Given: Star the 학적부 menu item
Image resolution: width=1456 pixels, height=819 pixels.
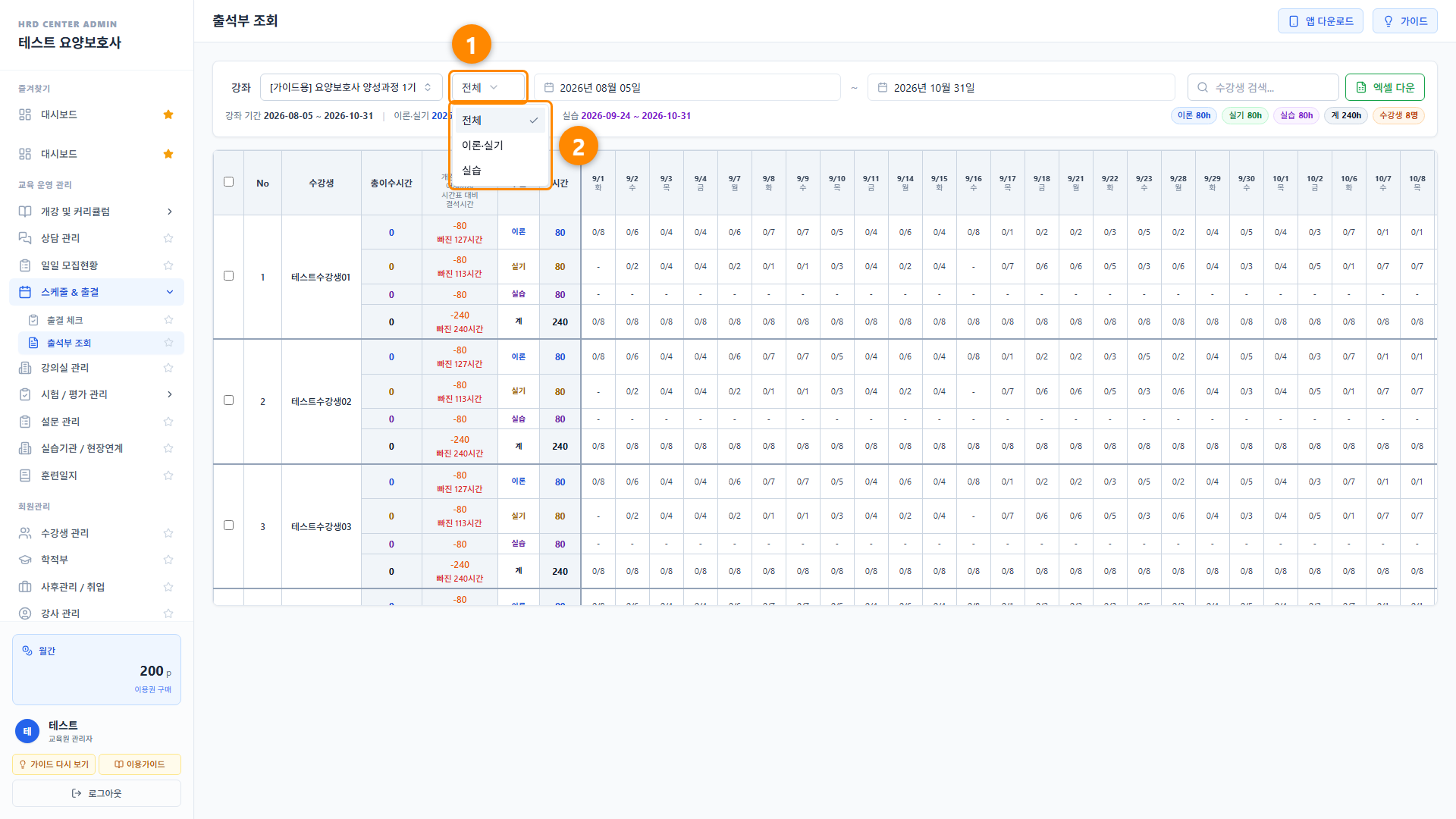Looking at the screenshot, I should click(168, 560).
